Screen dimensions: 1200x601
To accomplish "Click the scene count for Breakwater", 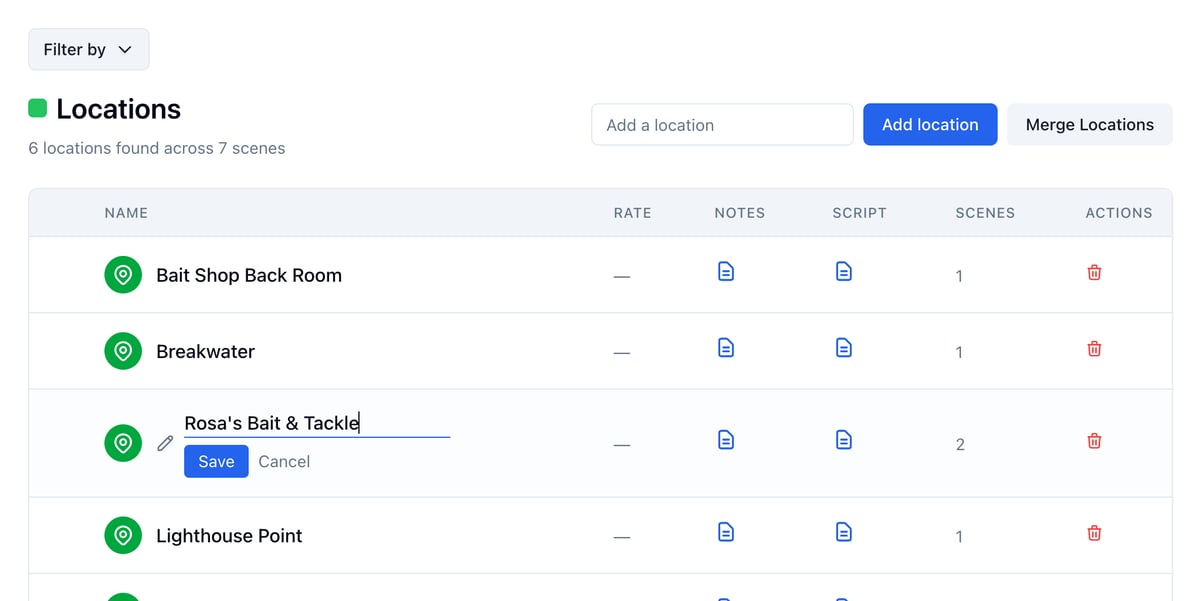I will tap(959, 352).
